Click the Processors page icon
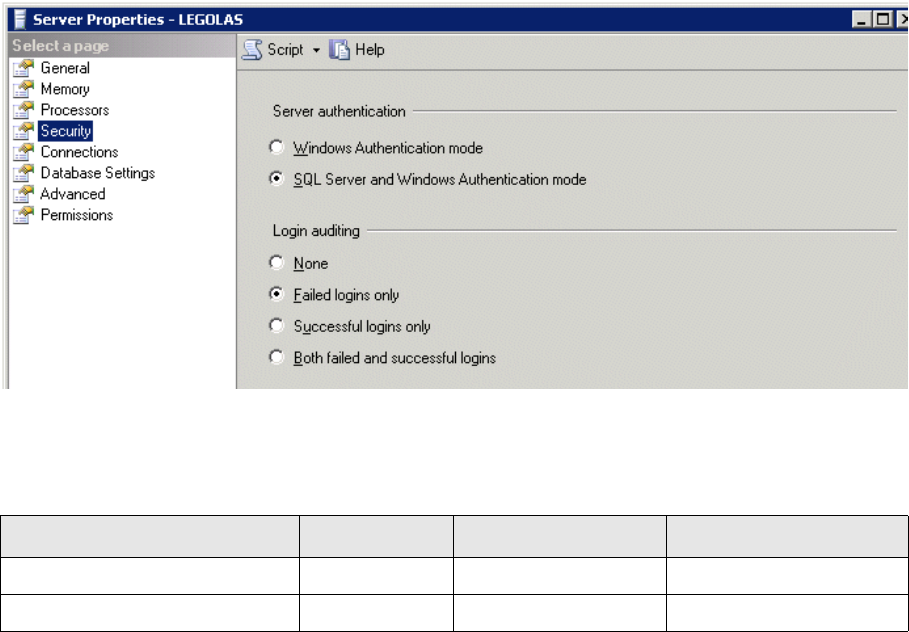Image resolution: width=909 pixels, height=632 pixels. (23, 110)
